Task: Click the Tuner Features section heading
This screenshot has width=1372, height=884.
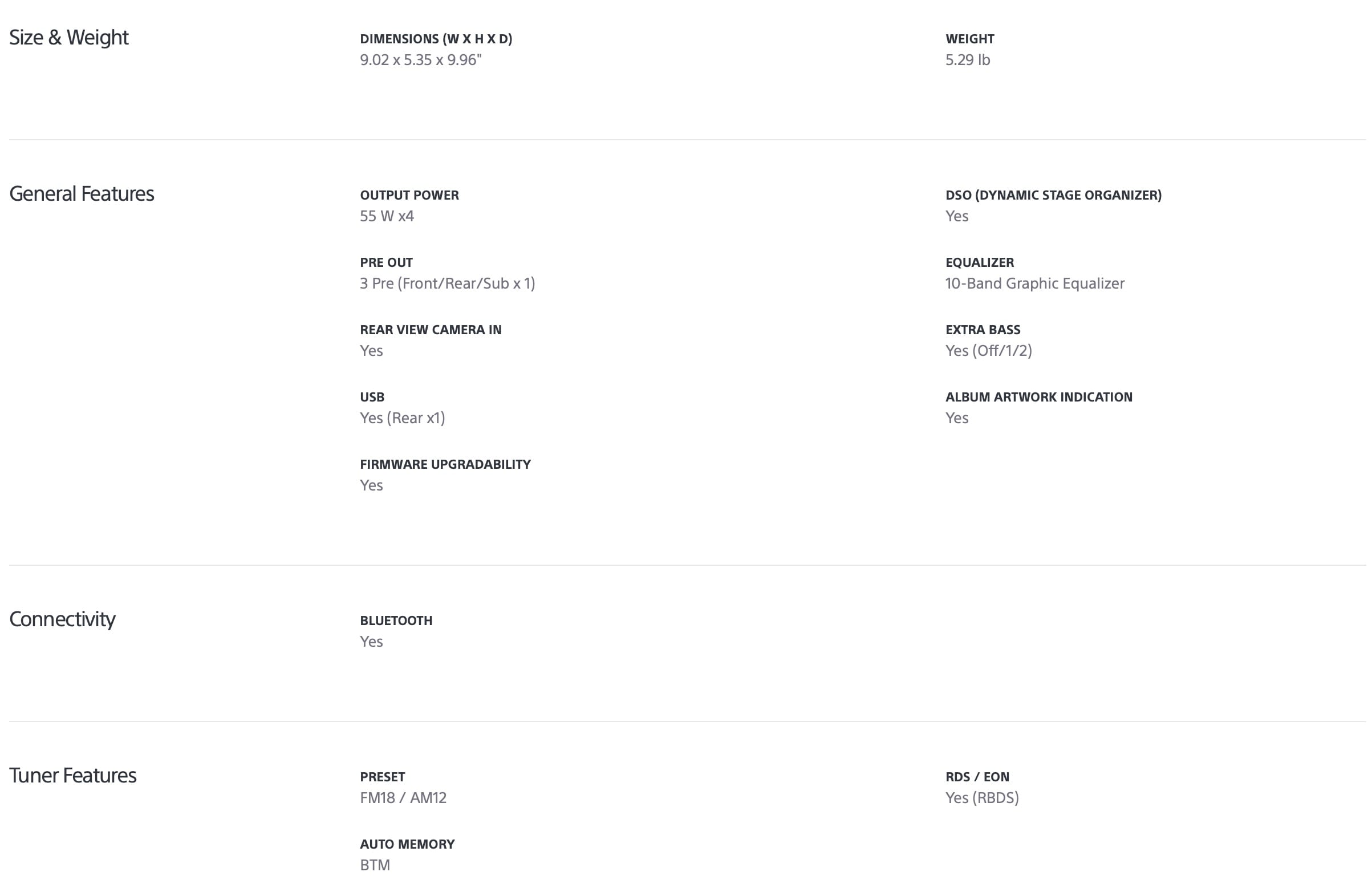Action: click(x=73, y=776)
